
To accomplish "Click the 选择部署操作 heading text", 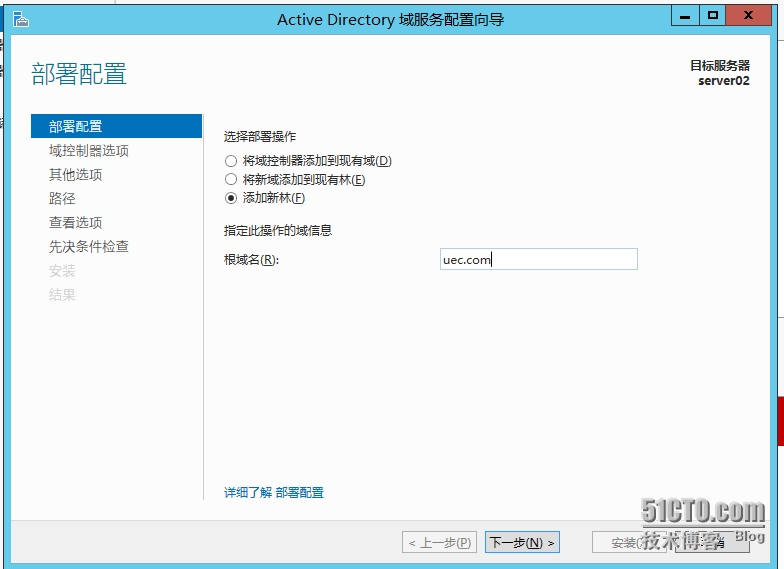I will point(260,136).
